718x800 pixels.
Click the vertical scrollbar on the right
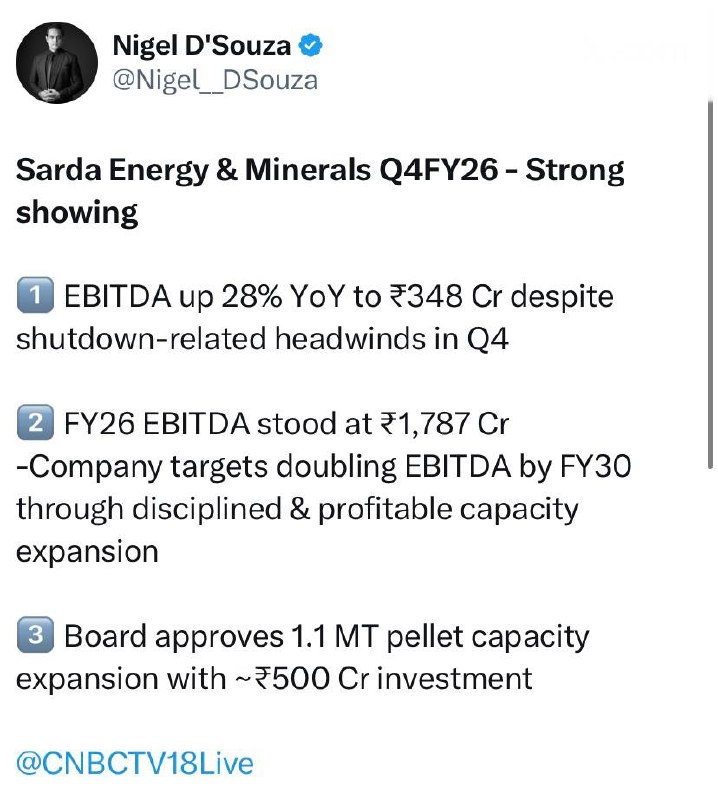(710, 284)
